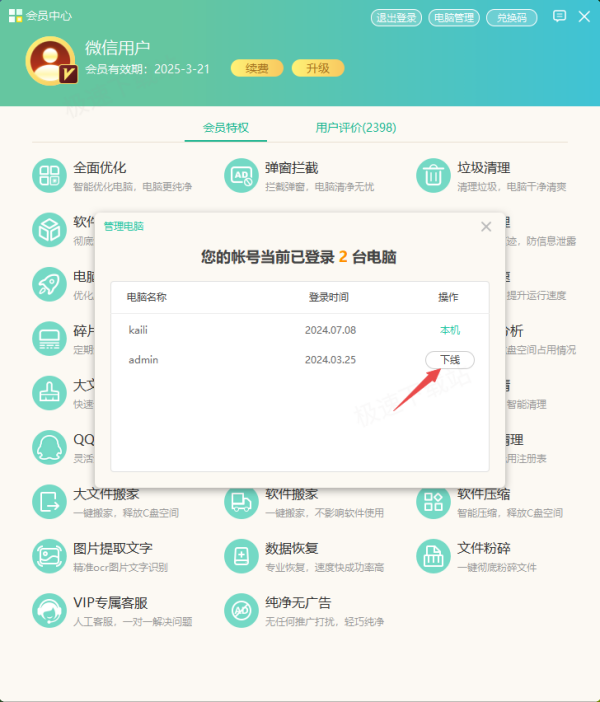Viewport: 600px width, 702px height.
Task: Open the 文件粉碎 shredder icon
Action: coord(433,556)
